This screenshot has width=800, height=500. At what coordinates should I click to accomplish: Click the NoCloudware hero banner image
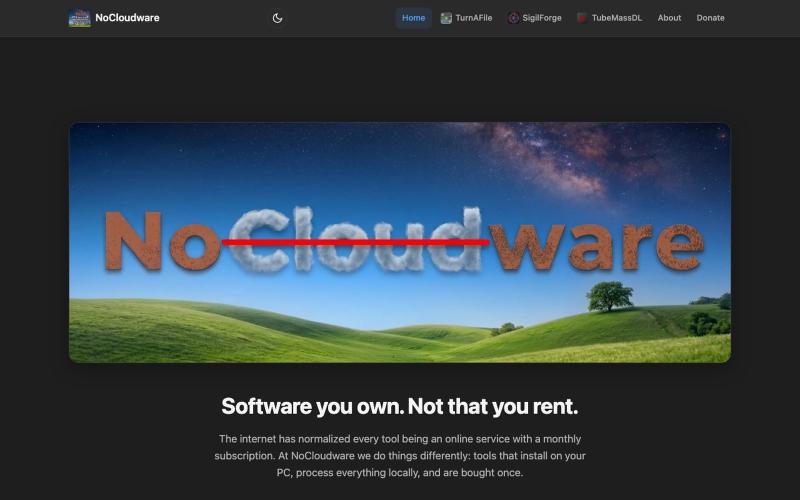400,242
